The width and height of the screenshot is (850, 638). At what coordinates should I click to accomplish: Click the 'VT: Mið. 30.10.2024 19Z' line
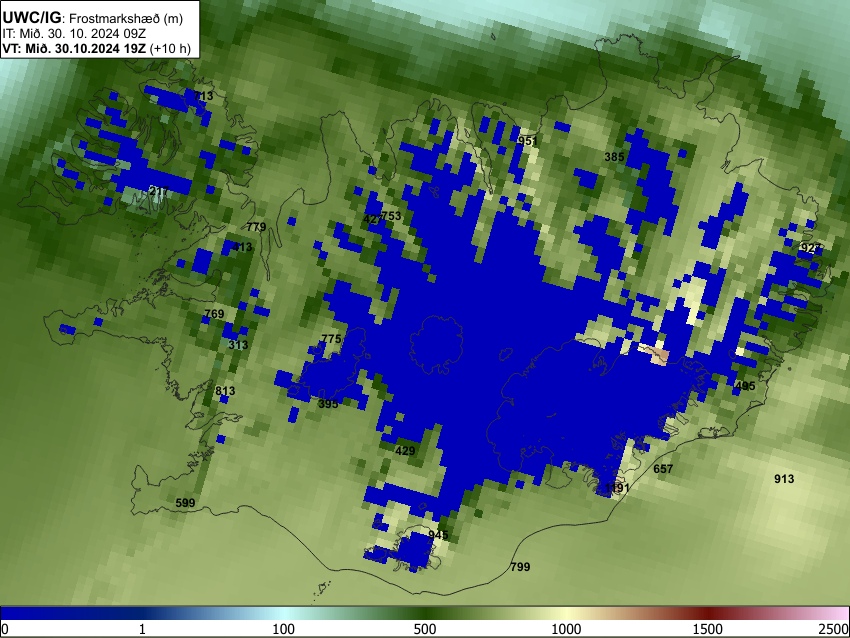(74, 48)
